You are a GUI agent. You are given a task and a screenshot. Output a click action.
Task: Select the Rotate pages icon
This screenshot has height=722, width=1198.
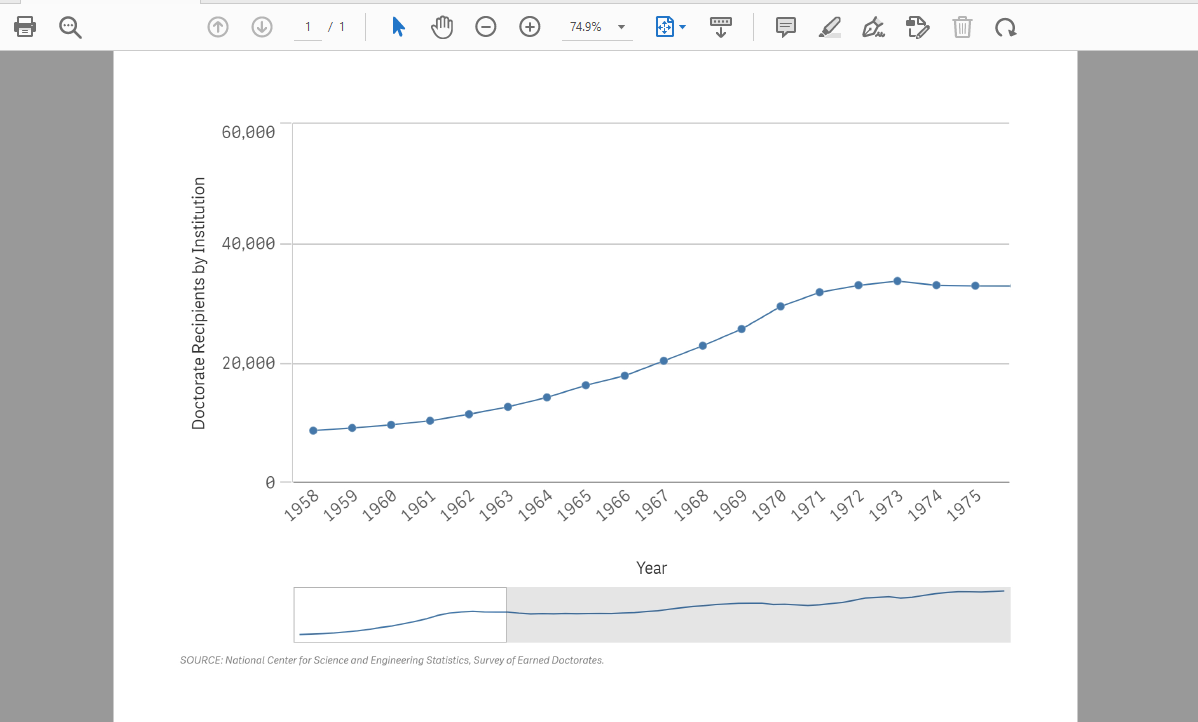[x=1007, y=27]
